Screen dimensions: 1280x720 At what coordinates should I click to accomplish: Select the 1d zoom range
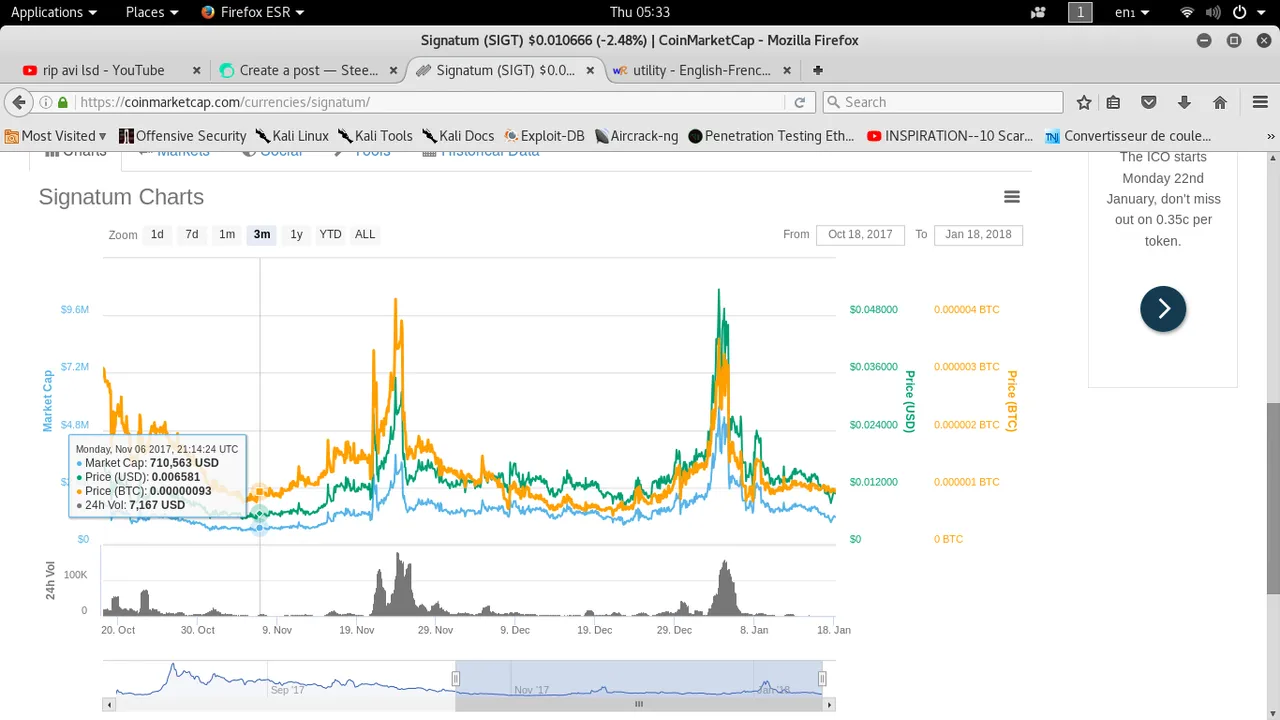[x=157, y=234]
